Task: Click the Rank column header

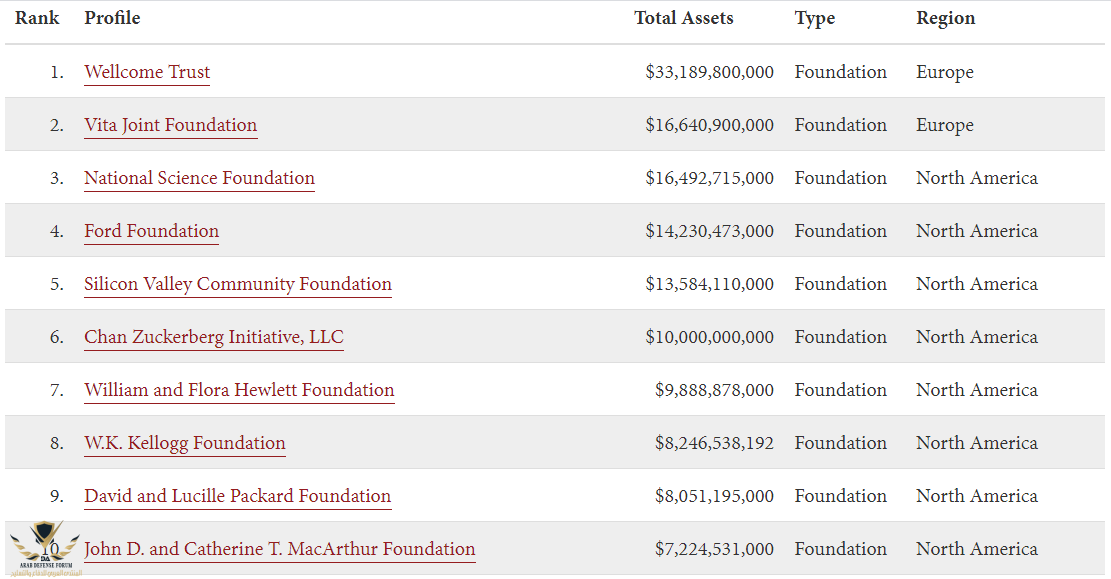Action: pos(37,18)
